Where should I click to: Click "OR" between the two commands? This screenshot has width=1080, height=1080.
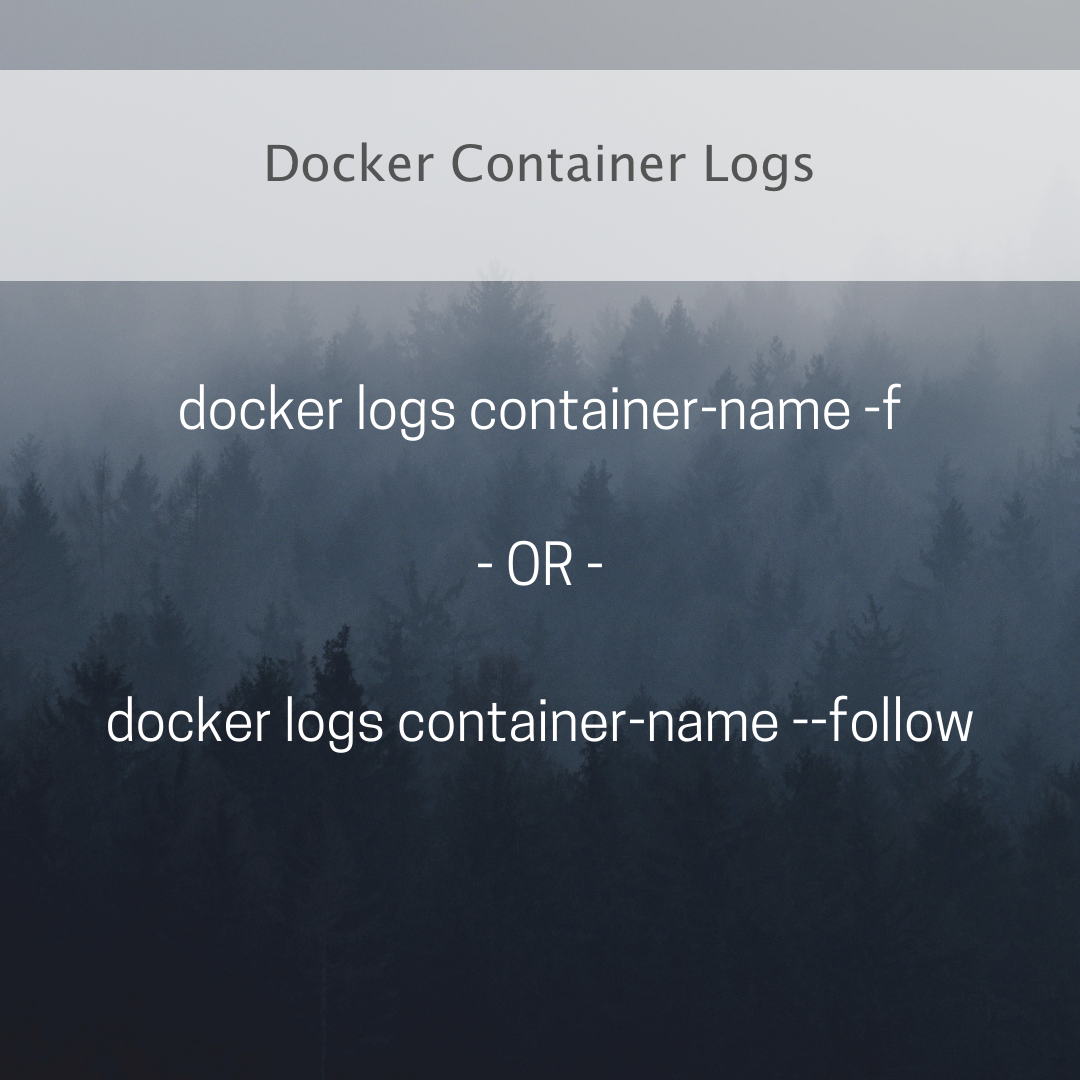pos(540,565)
